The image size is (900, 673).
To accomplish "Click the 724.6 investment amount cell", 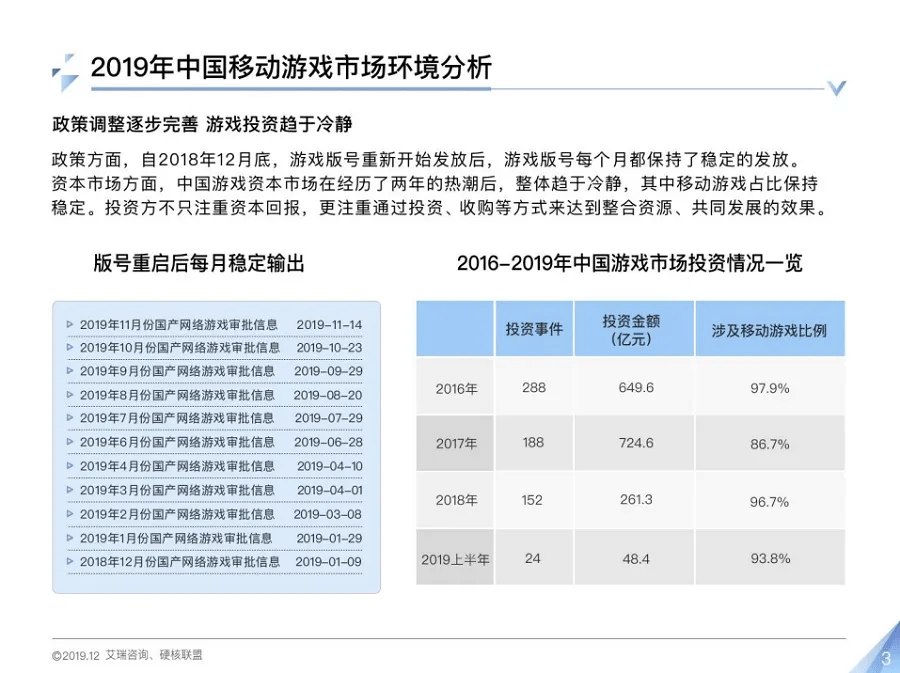I will pyautogui.click(x=636, y=443).
